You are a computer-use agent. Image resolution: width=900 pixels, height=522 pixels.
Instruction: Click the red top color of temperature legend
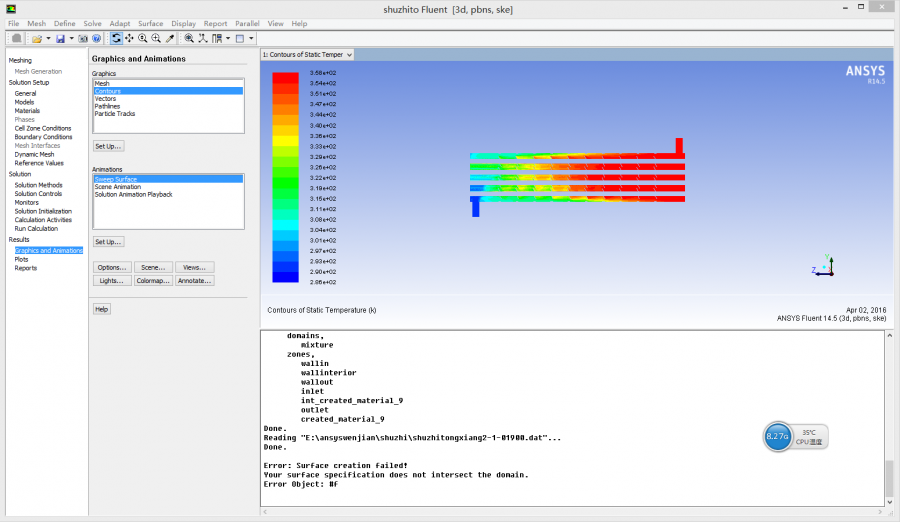(x=285, y=78)
